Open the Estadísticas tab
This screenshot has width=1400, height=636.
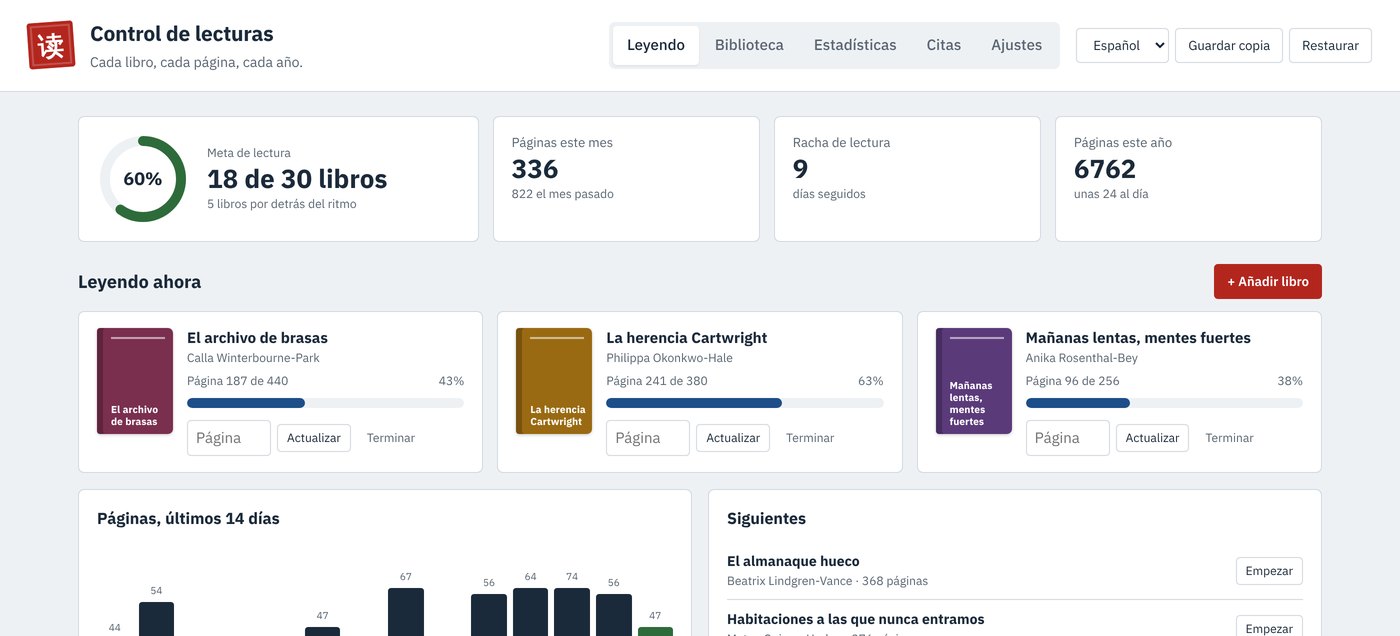pyautogui.click(x=855, y=45)
